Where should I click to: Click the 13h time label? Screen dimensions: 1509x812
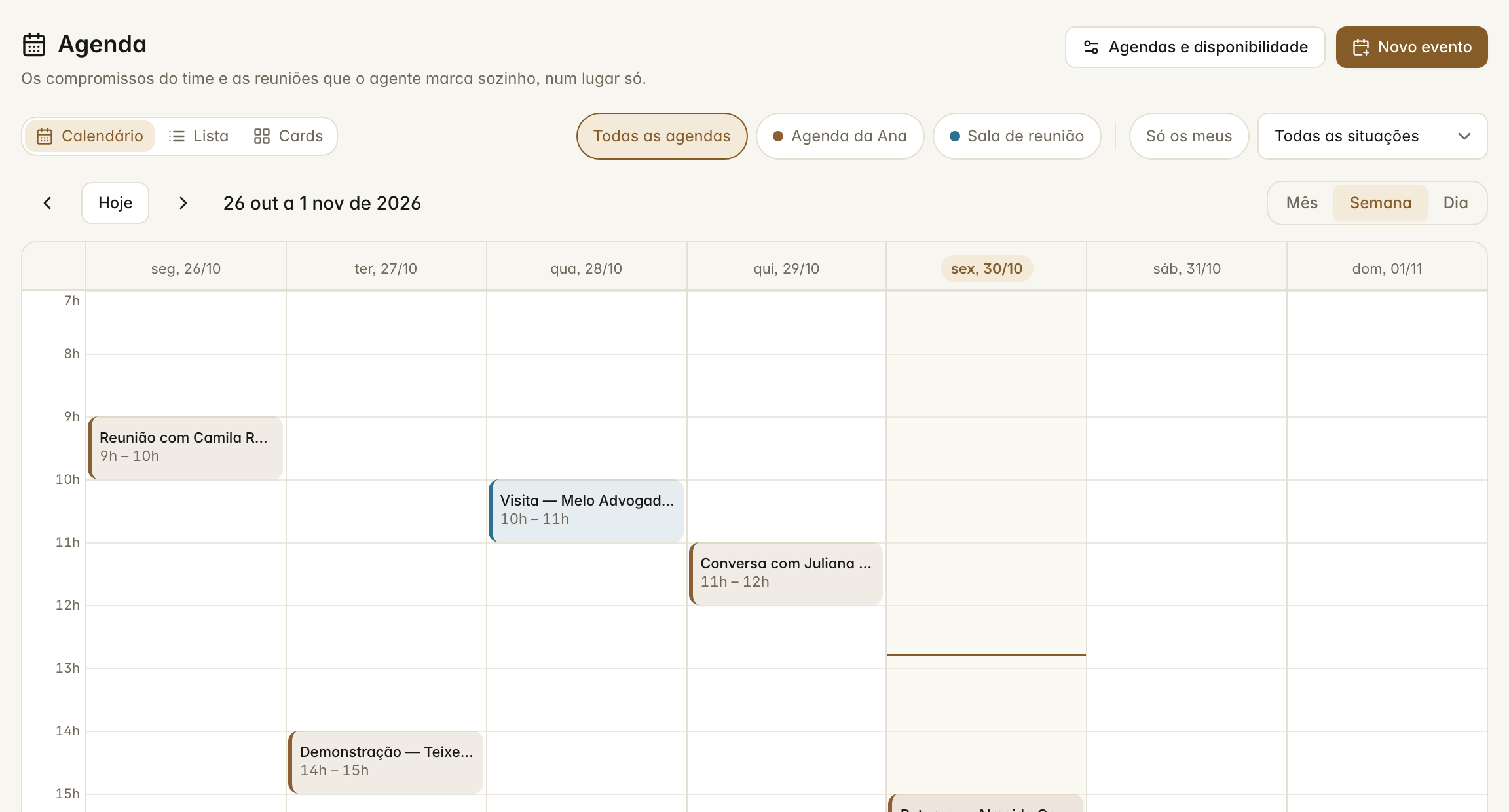(x=67, y=668)
